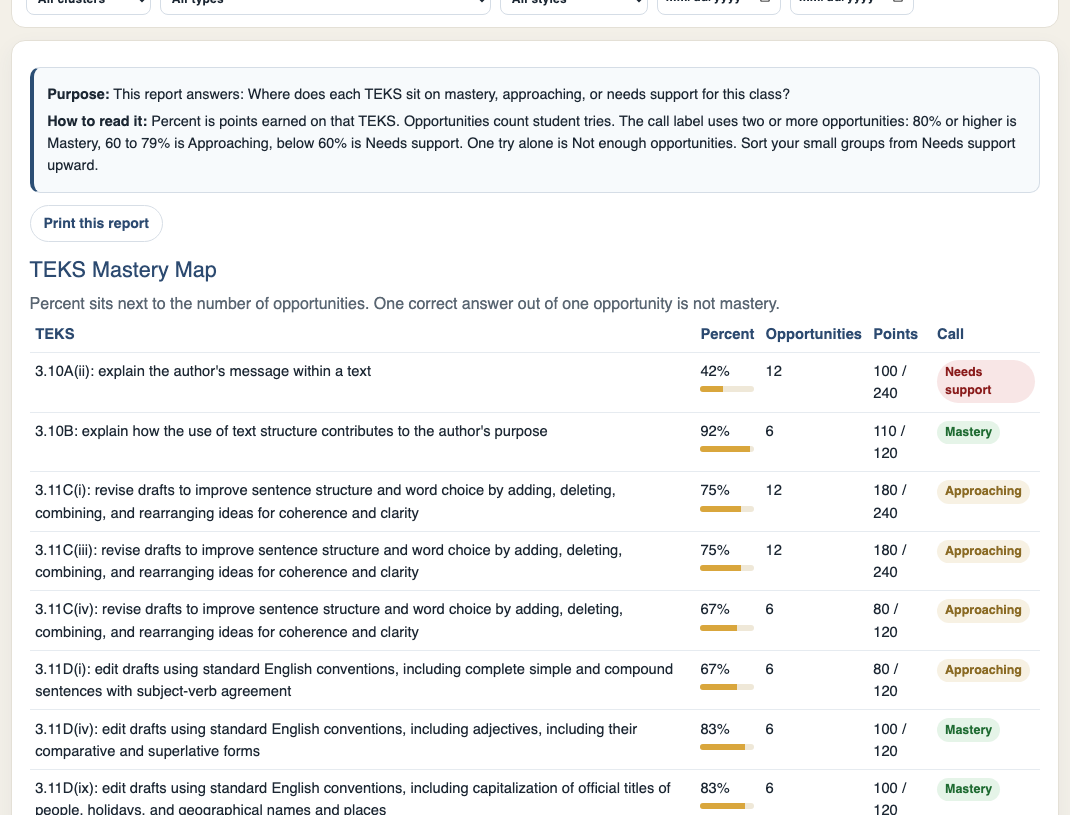Screen dimensions: 1070x815
Task: Click opportunities count 6 for 3.11C(iv)
Action: tap(769, 610)
